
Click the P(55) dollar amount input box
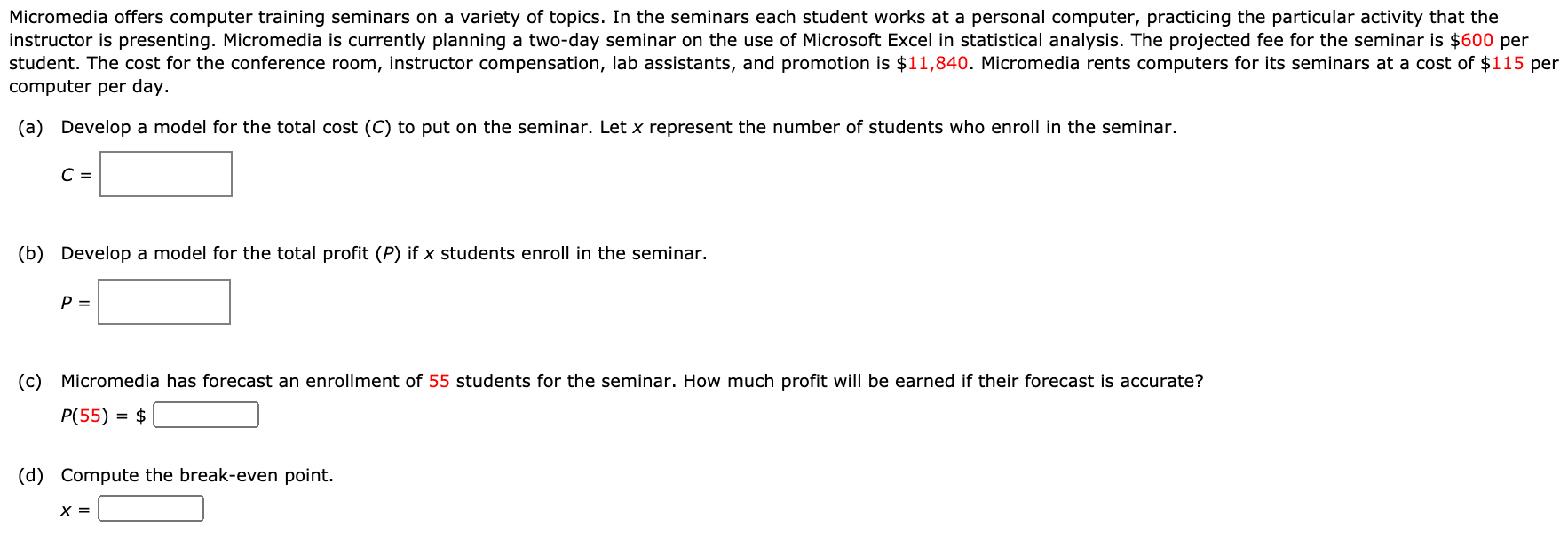pyautogui.click(x=205, y=413)
